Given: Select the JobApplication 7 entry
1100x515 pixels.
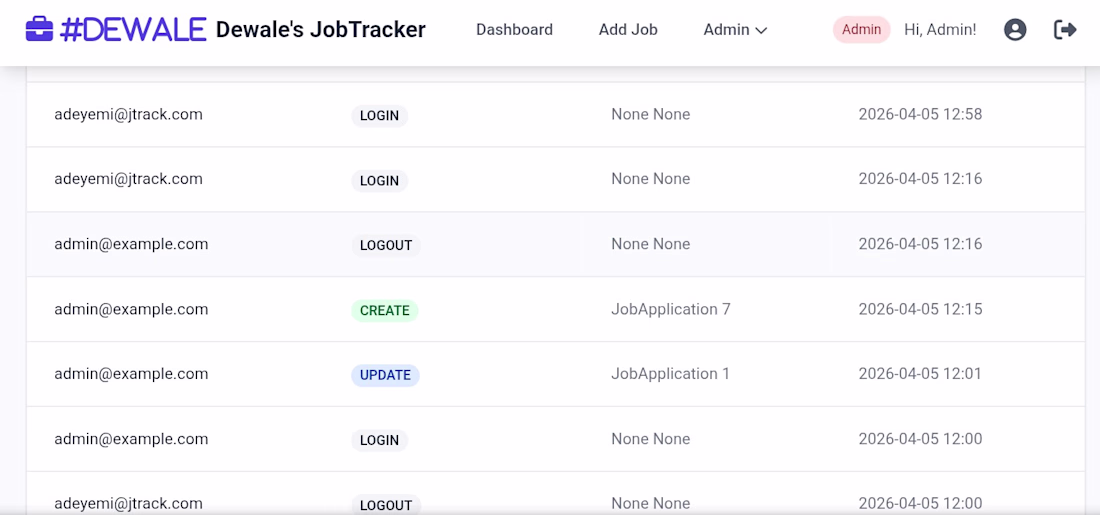Looking at the screenshot, I should tap(670, 309).
